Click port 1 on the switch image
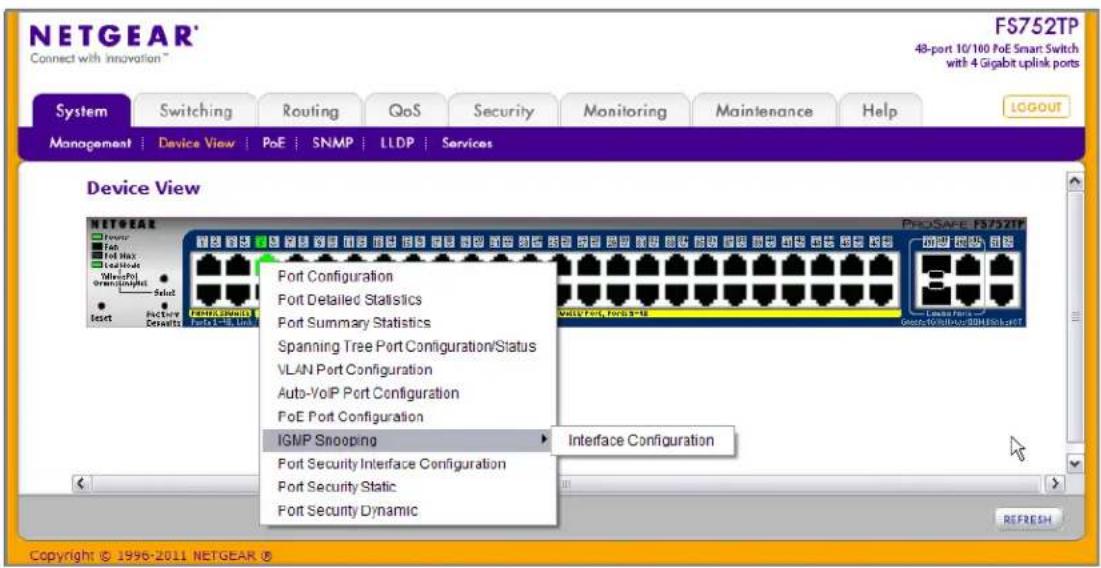This screenshot has width=1101, height=568. click(x=209, y=265)
